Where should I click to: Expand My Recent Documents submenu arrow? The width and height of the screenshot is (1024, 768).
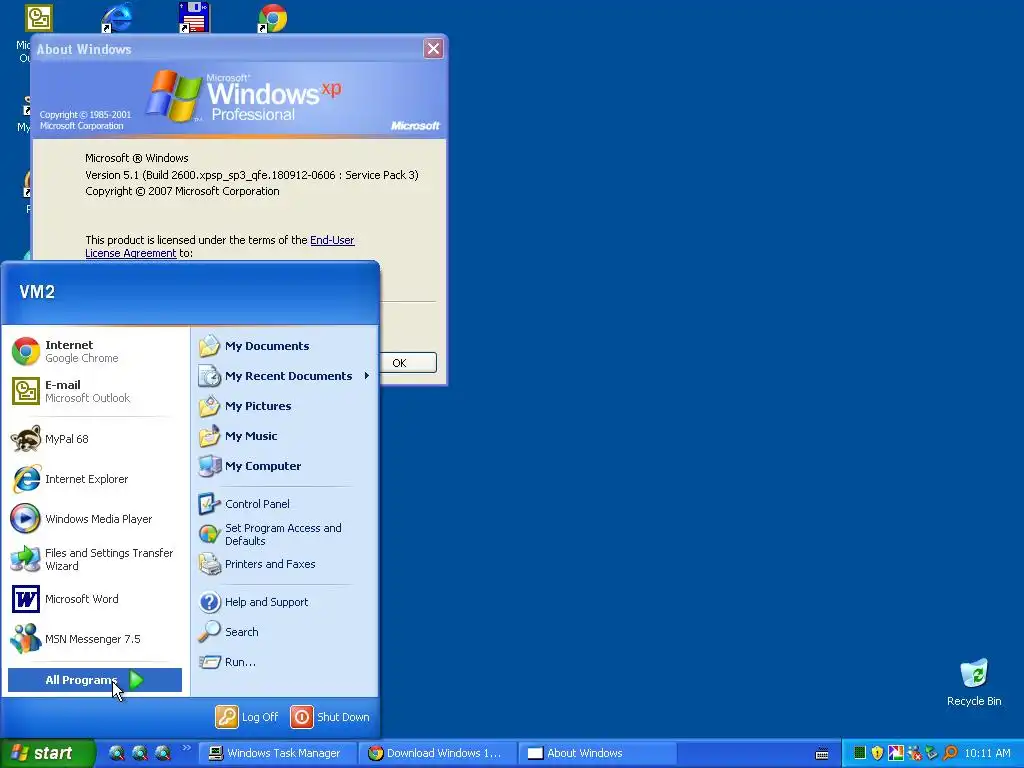(x=366, y=376)
